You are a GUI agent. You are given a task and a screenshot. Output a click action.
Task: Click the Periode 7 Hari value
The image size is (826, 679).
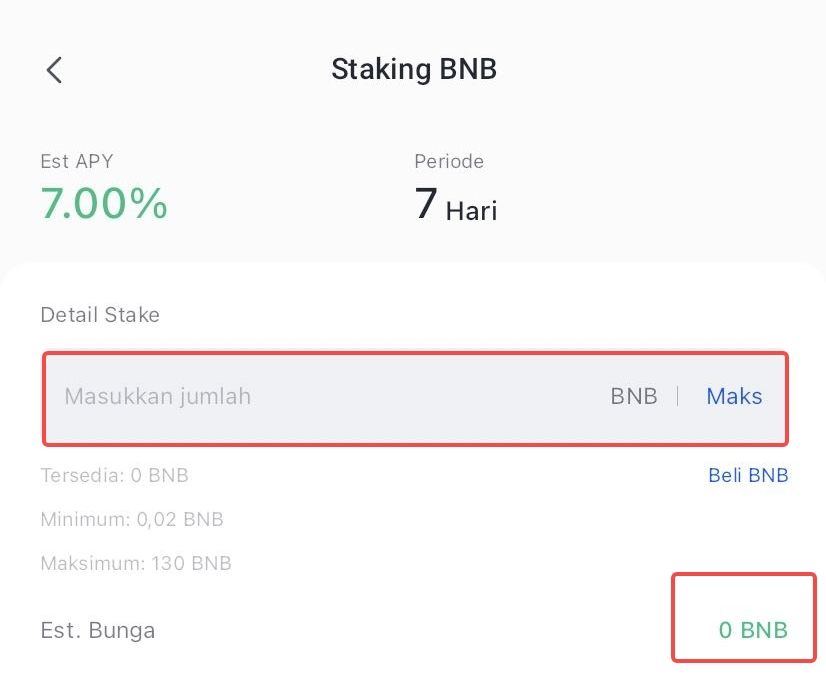pos(456,203)
